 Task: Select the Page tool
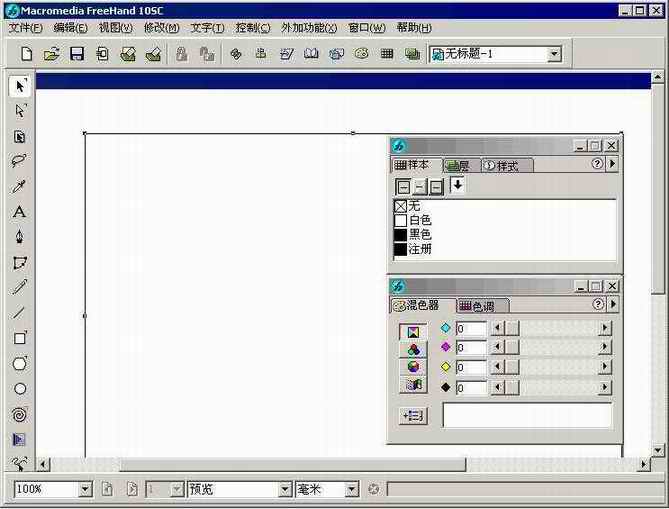[x=20, y=137]
